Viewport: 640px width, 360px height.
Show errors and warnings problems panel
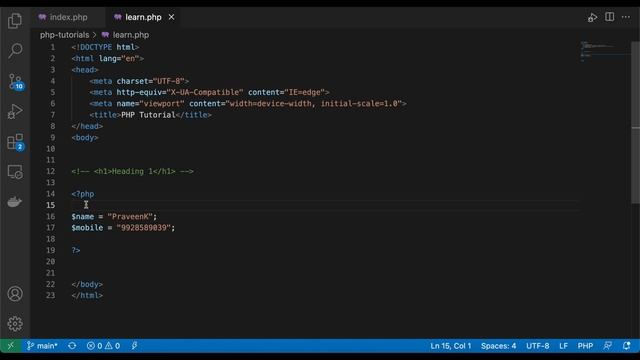(103, 346)
